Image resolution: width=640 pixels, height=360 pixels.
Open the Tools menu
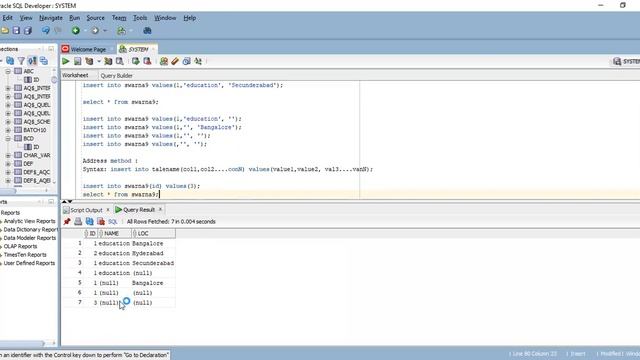tap(140, 18)
